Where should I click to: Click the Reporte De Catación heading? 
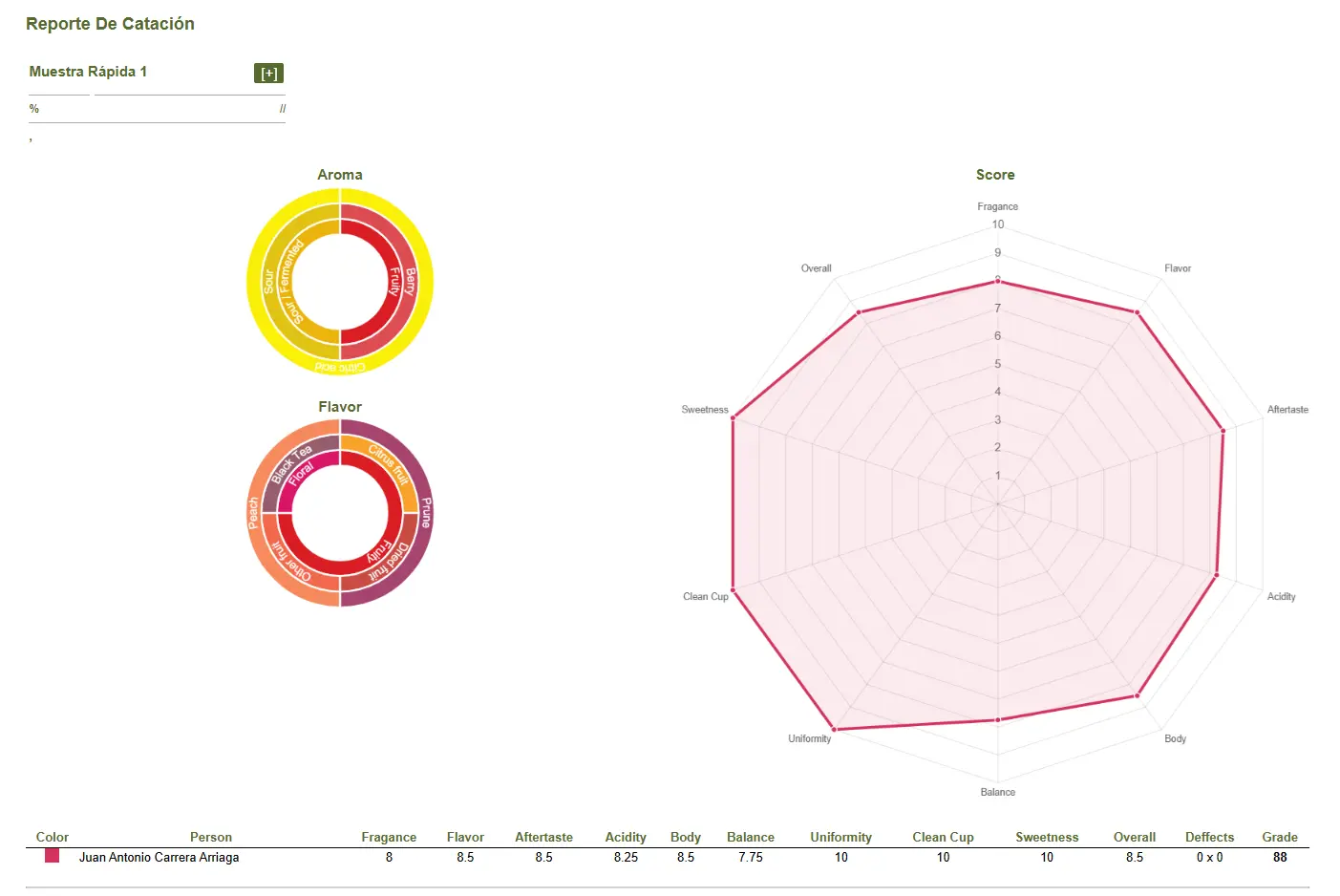110,24
